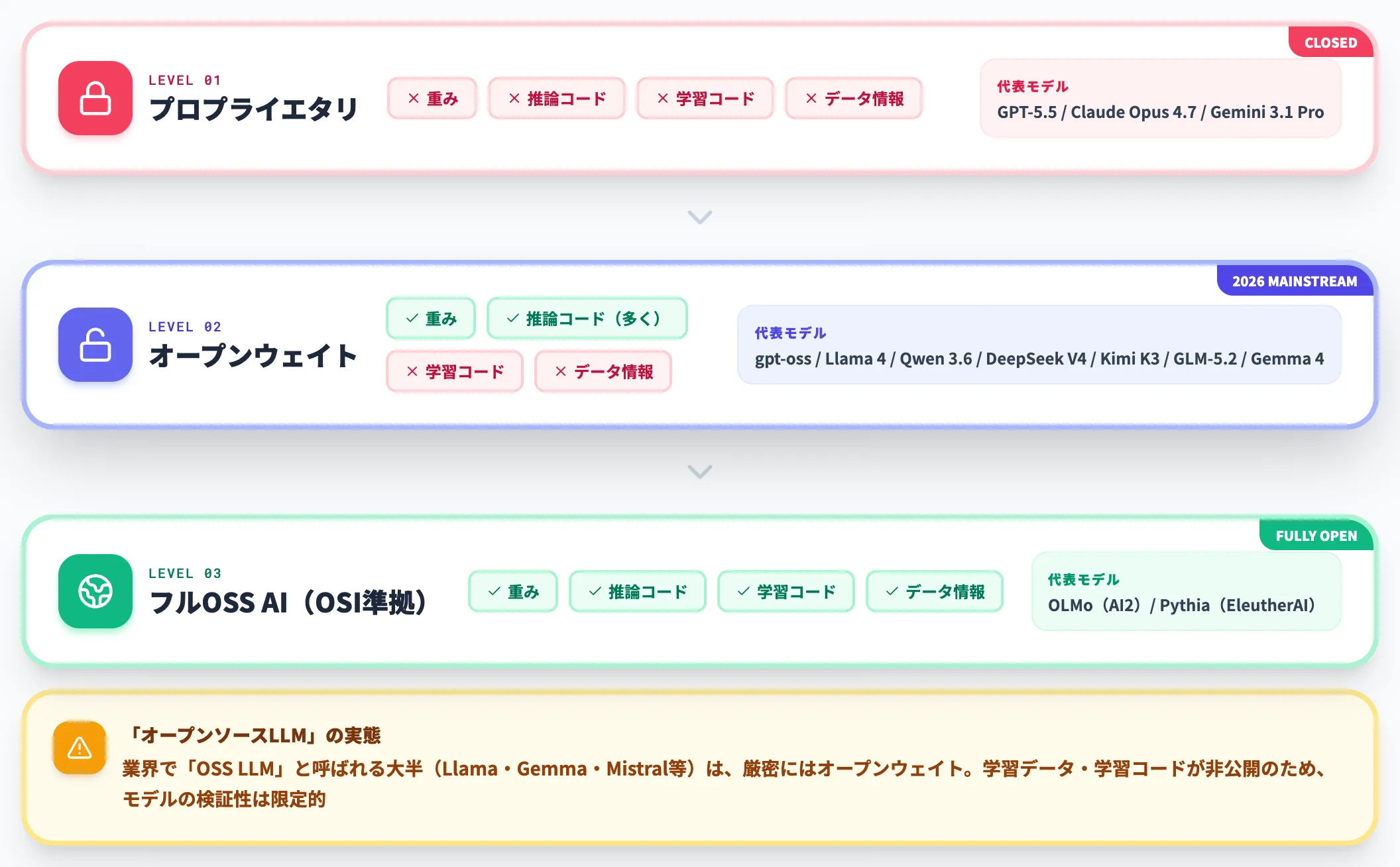
Task: Click the 2026 MAINSTREAM badge
Action: click(x=1295, y=281)
